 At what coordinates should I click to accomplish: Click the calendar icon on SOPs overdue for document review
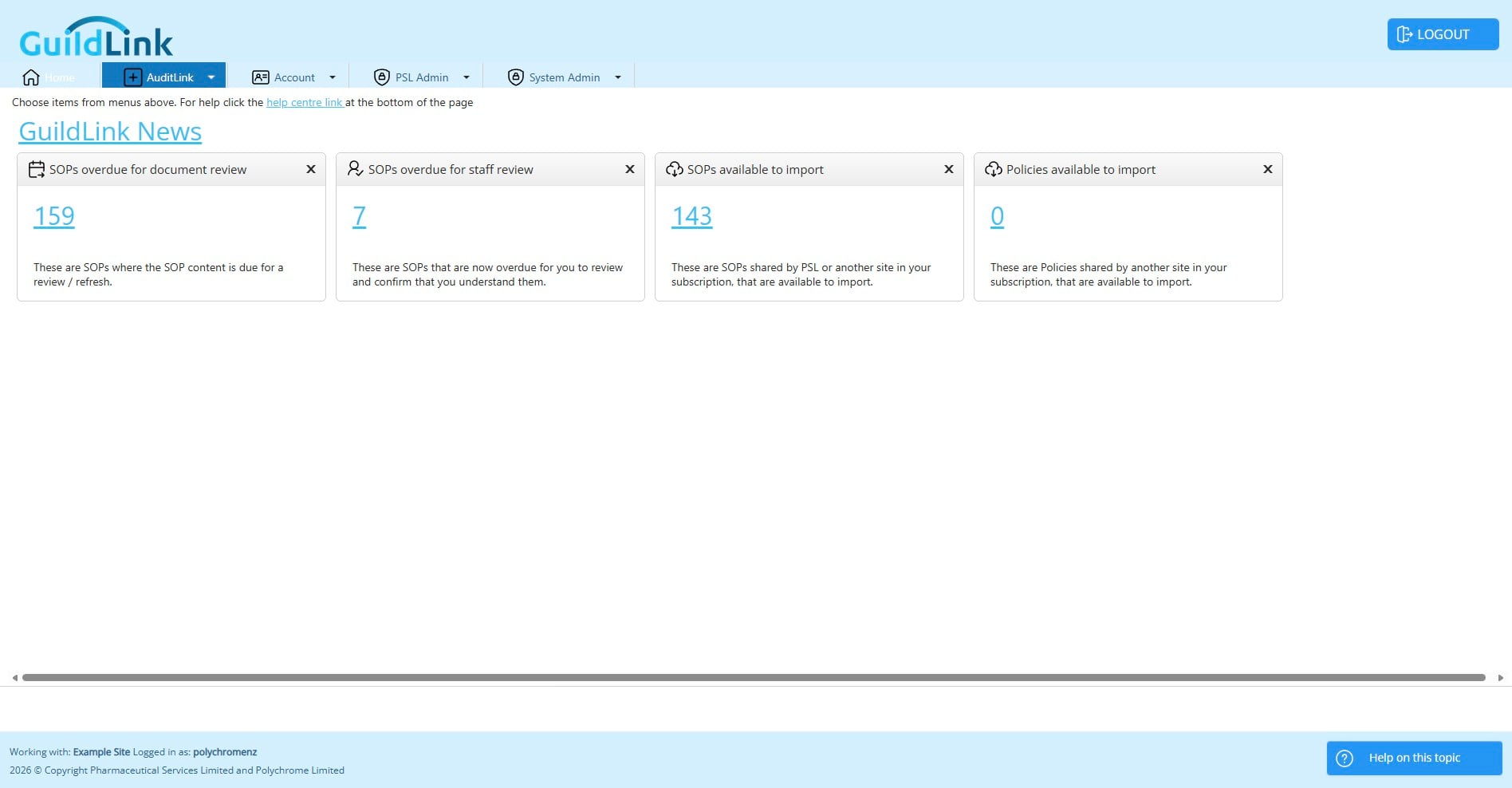(x=37, y=169)
